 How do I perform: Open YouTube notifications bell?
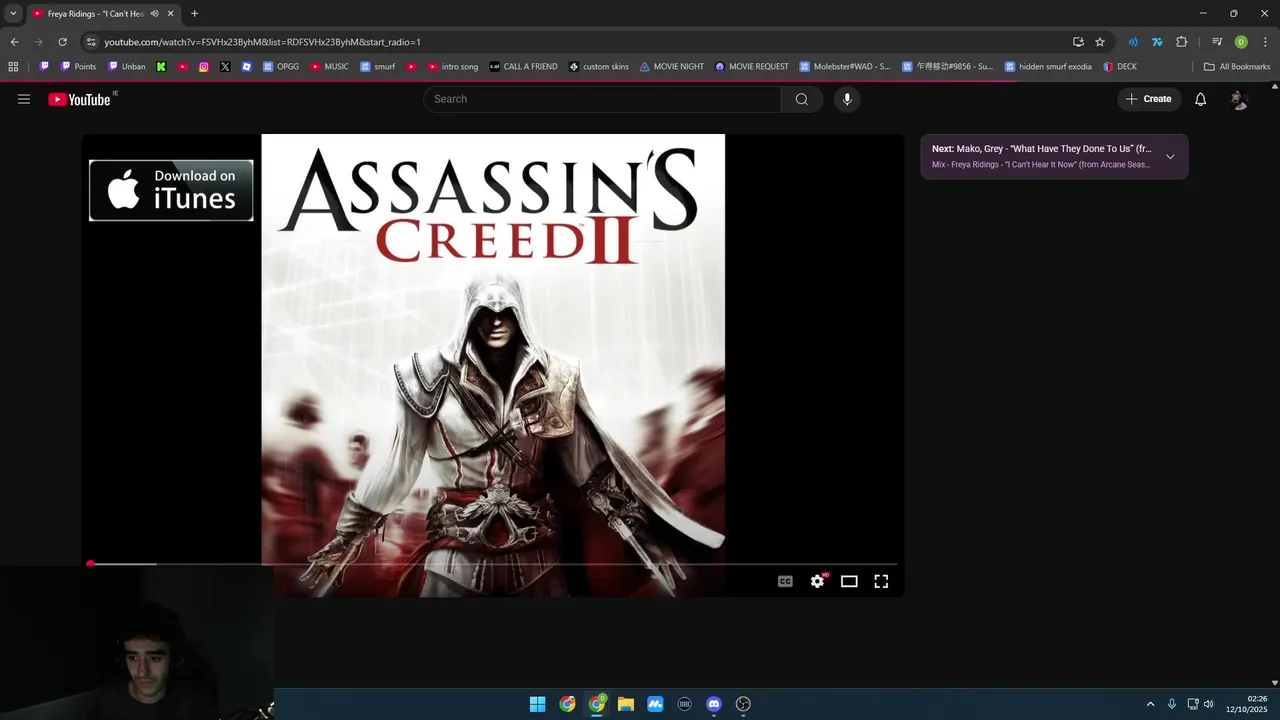click(x=1201, y=99)
